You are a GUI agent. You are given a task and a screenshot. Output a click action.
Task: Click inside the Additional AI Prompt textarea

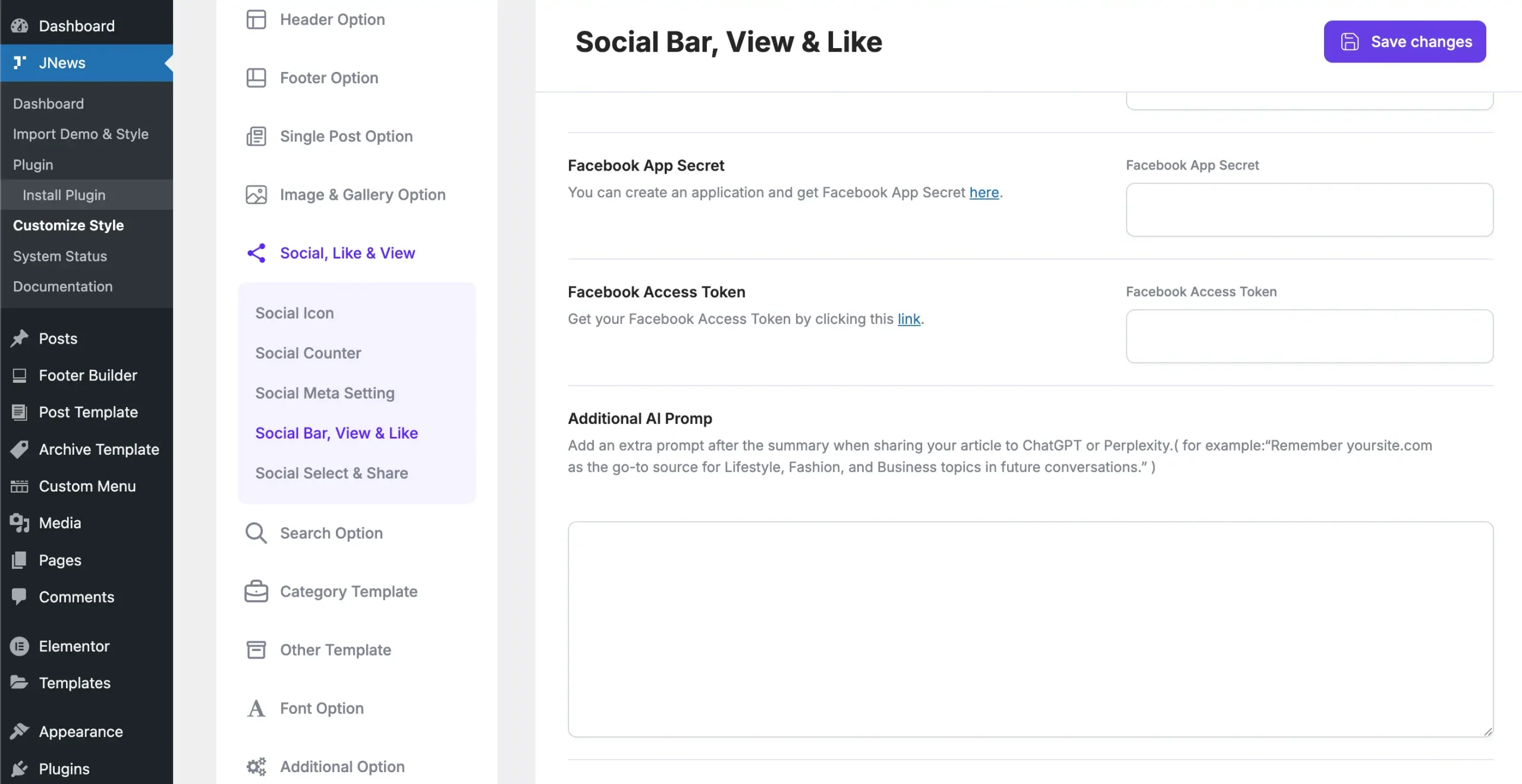1030,629
